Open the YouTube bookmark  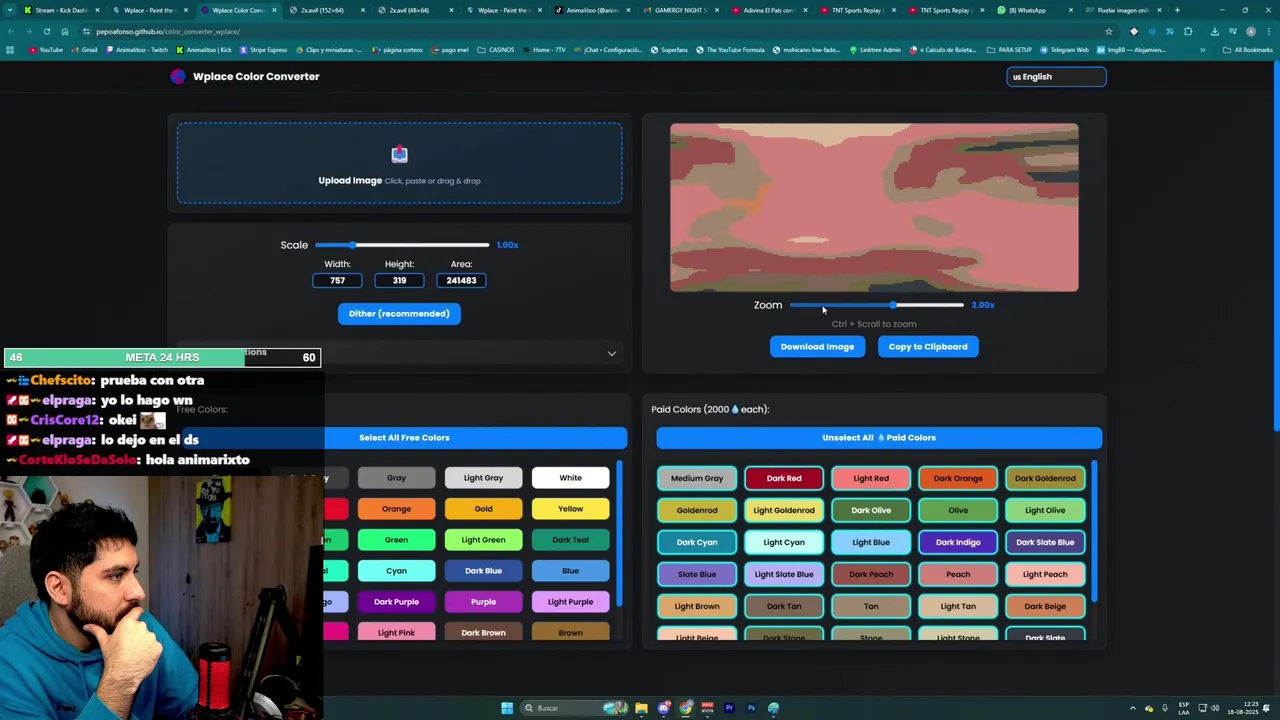coord(46,49)
